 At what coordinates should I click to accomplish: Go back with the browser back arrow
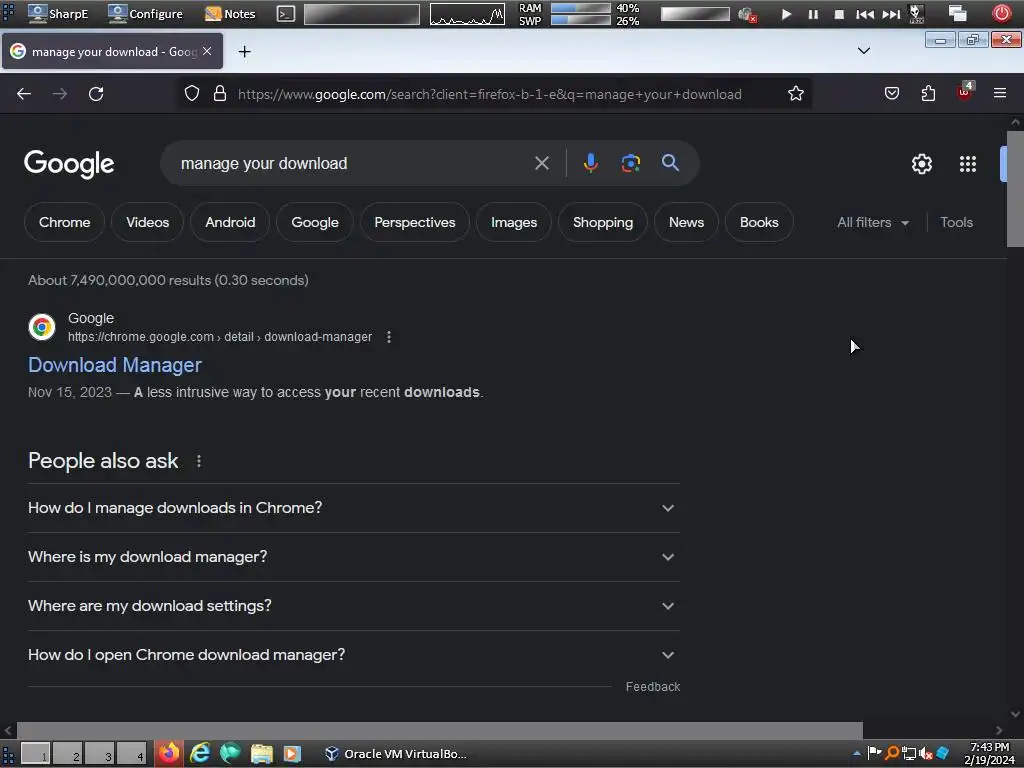pyautogui.click(x=24, y=94)
